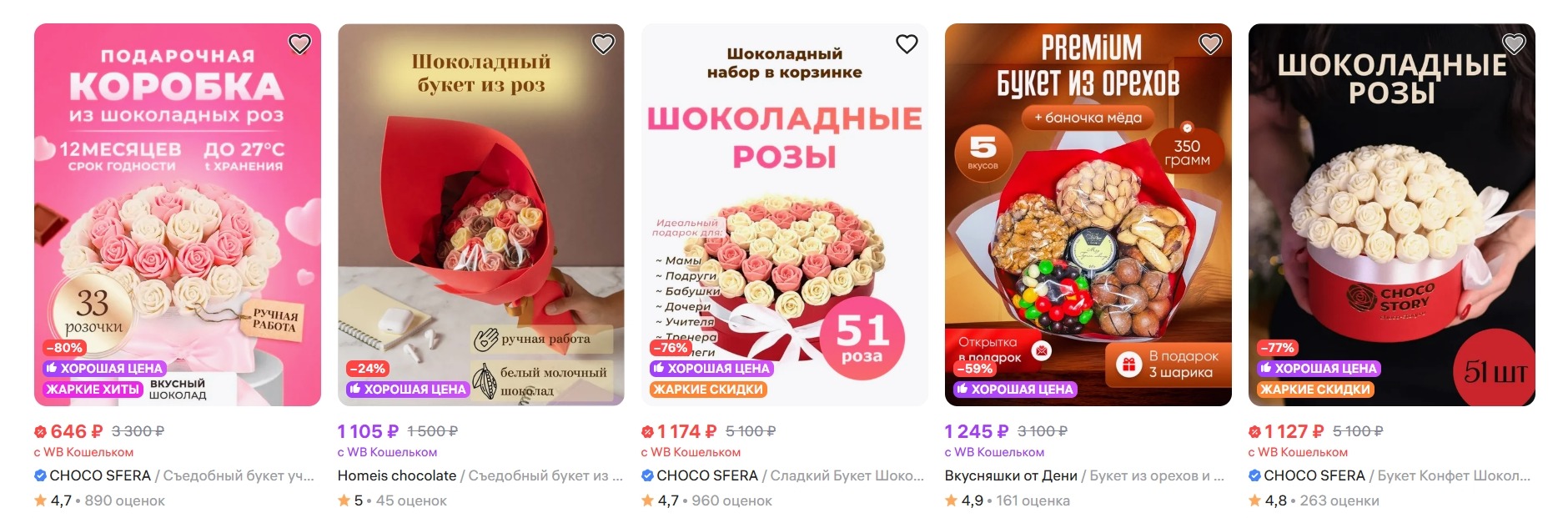The image size is (1568, 518).
Task: Open the 33 rose gift box thumbnail
Action: coord(178,214)
